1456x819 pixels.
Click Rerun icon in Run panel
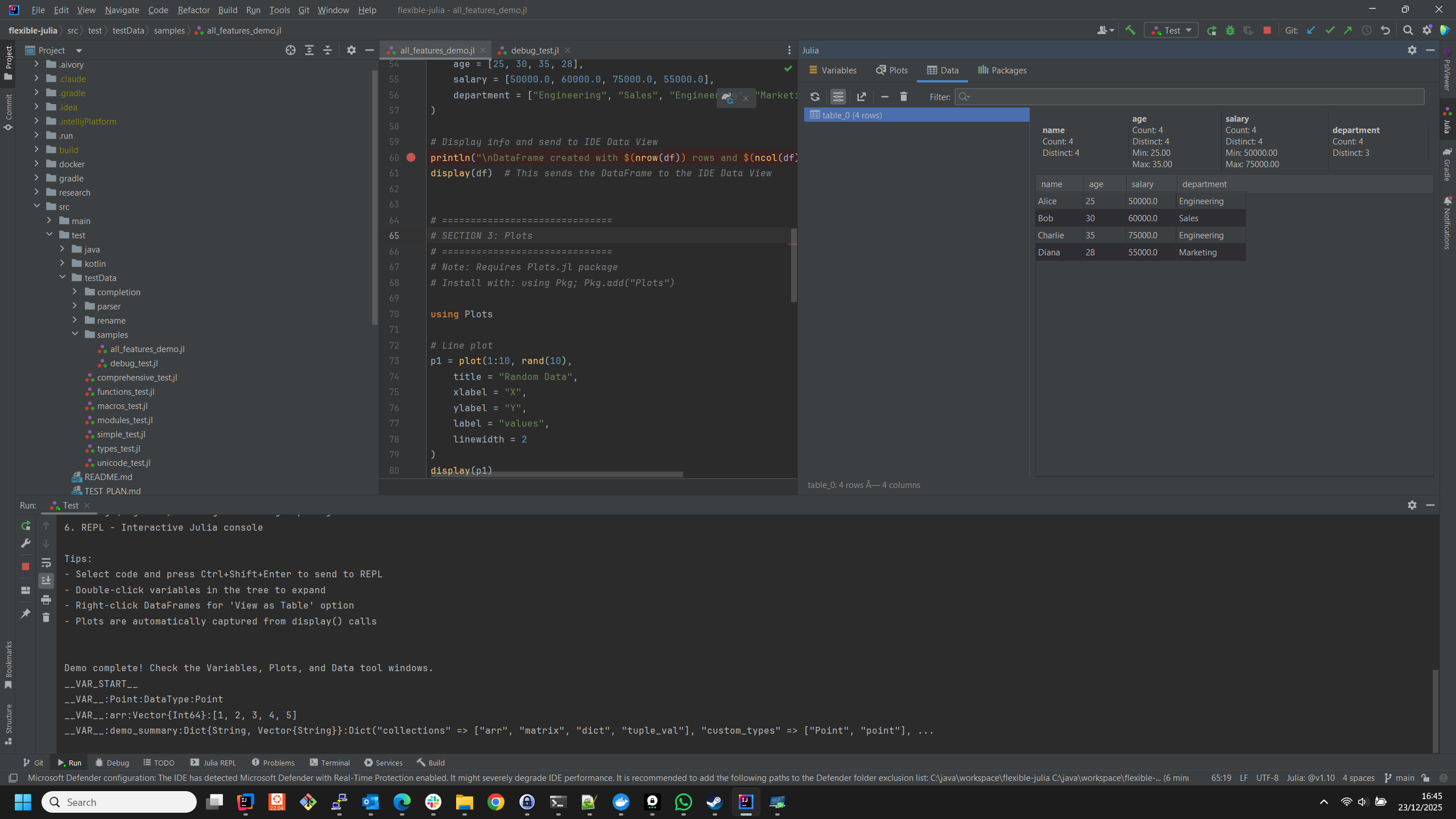pos(26,526)
